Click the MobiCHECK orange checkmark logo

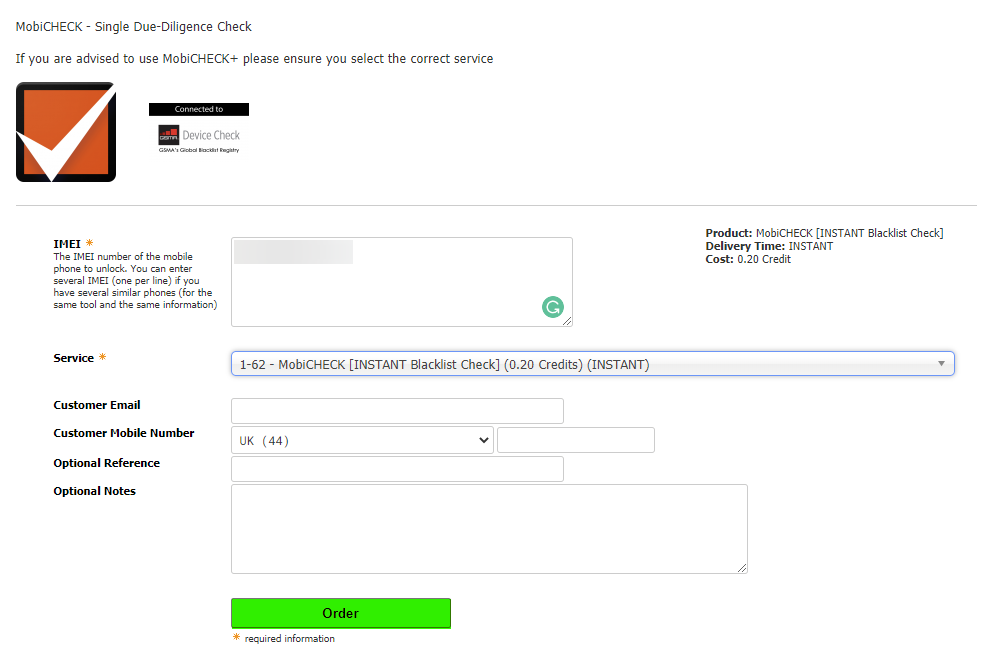pyautogui.click(x=66, y=132)
